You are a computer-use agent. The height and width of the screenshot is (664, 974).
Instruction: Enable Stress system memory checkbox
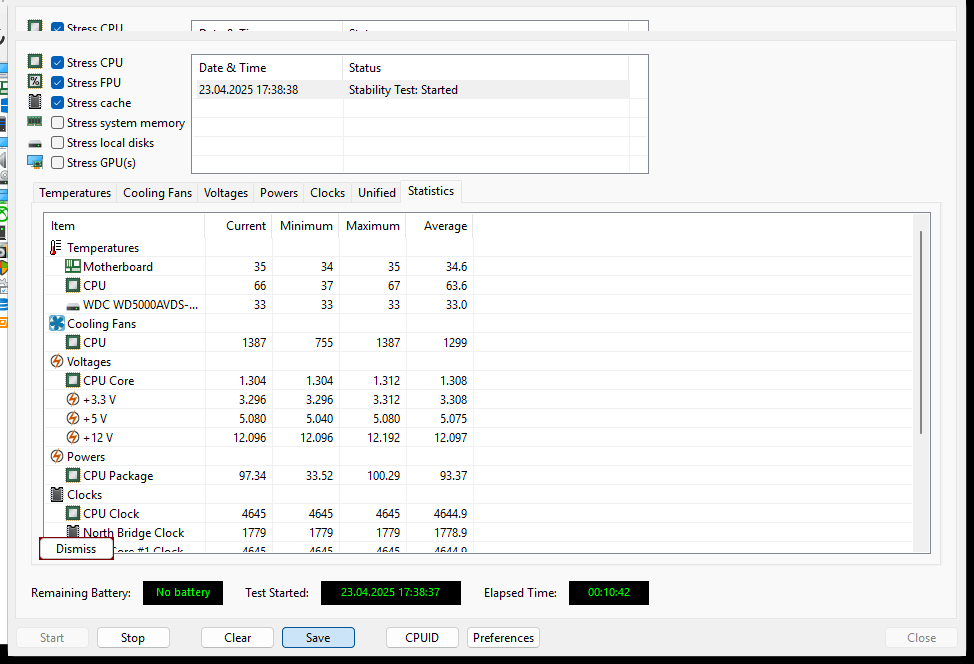[57, 122]
